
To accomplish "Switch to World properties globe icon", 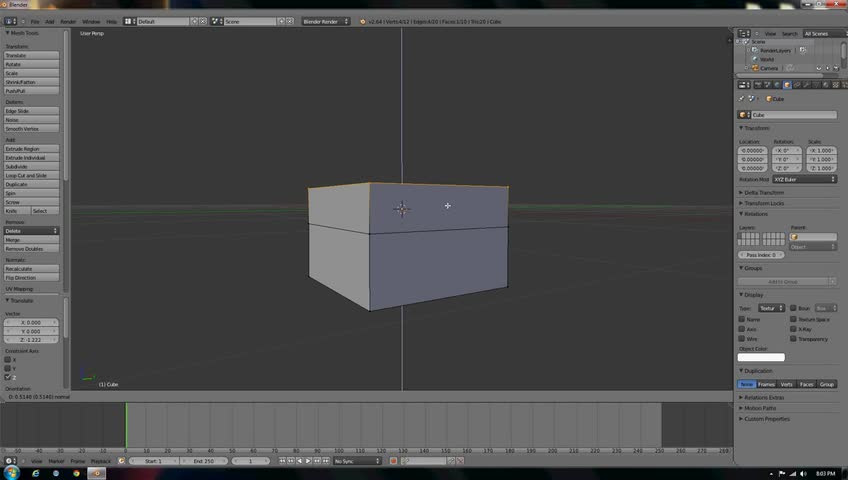I will (777, 85).
